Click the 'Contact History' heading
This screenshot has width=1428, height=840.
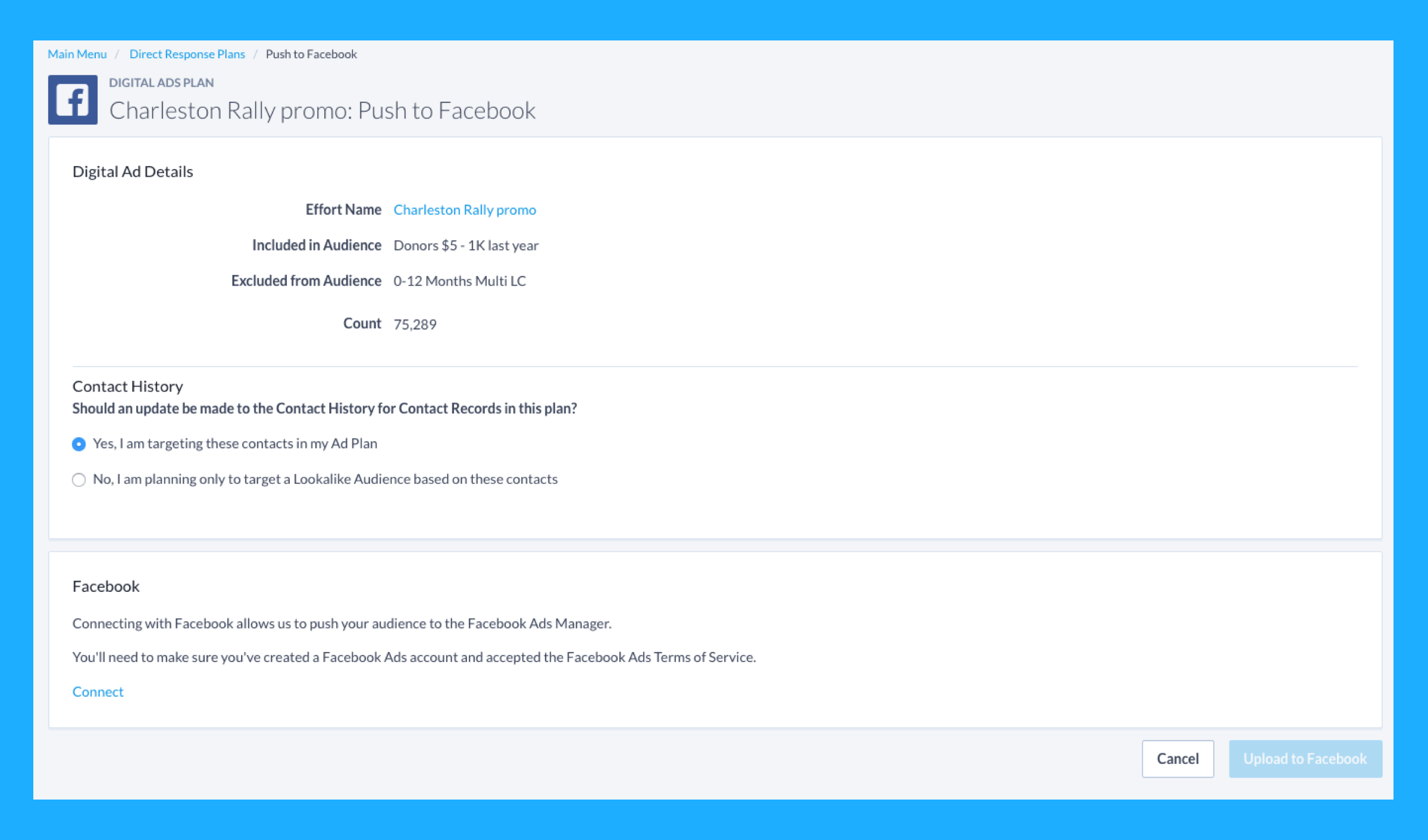pos(127,386)
